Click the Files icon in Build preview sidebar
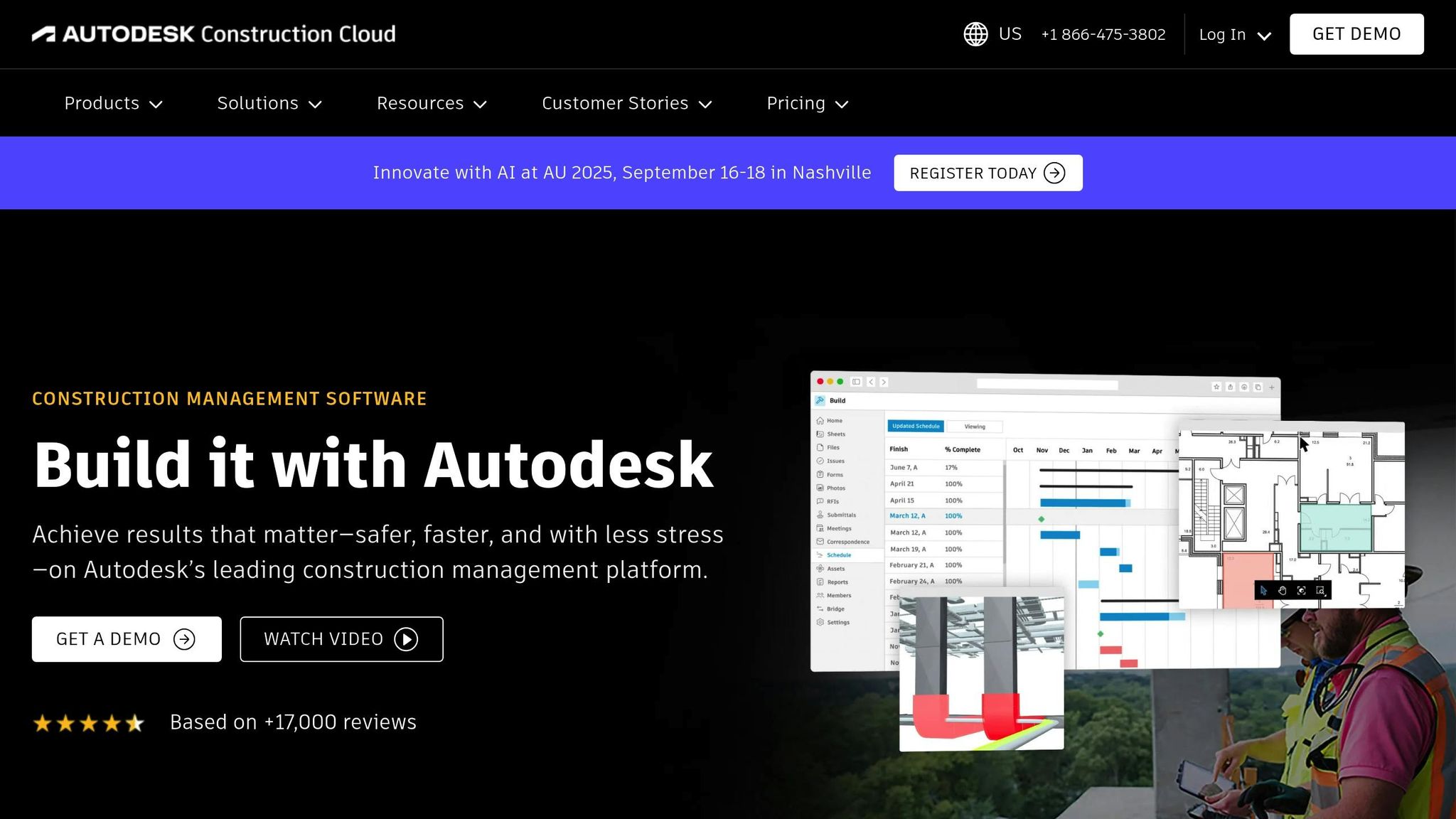Screen dimensions: 1456x819 [820, 448]
